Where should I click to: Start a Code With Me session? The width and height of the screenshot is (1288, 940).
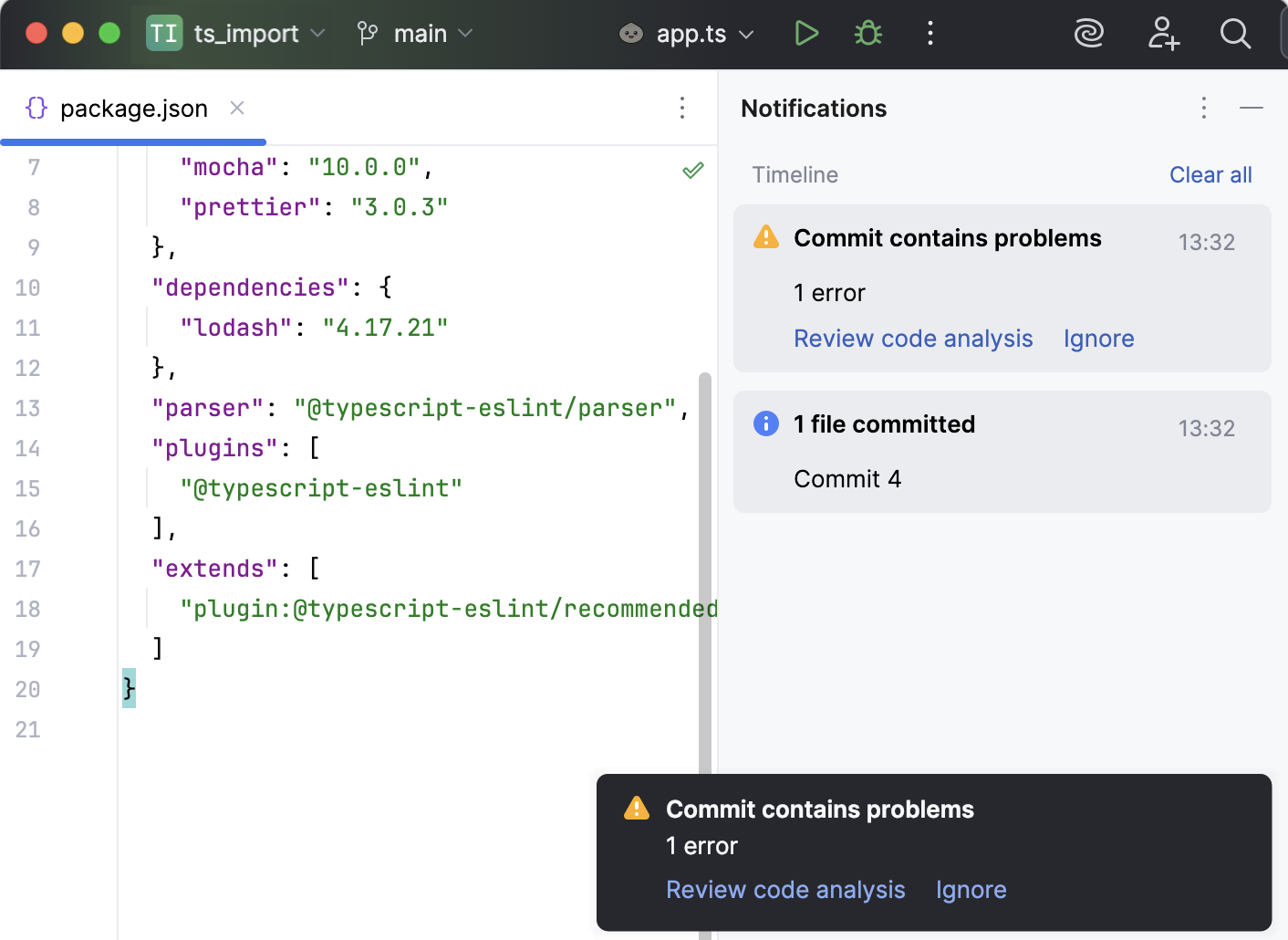coord(1163,33)
